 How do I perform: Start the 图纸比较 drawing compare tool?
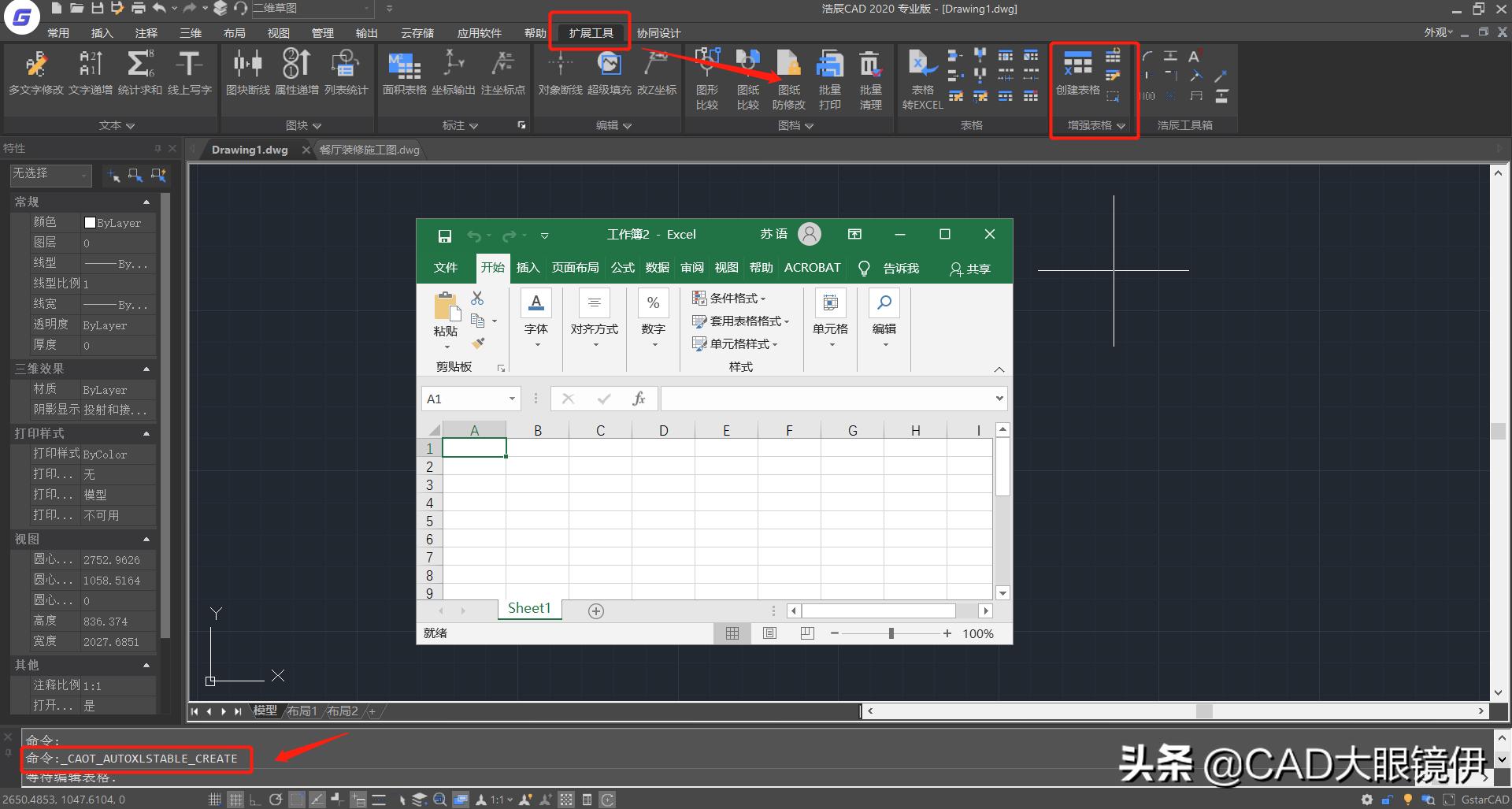(x=747, y=75)
